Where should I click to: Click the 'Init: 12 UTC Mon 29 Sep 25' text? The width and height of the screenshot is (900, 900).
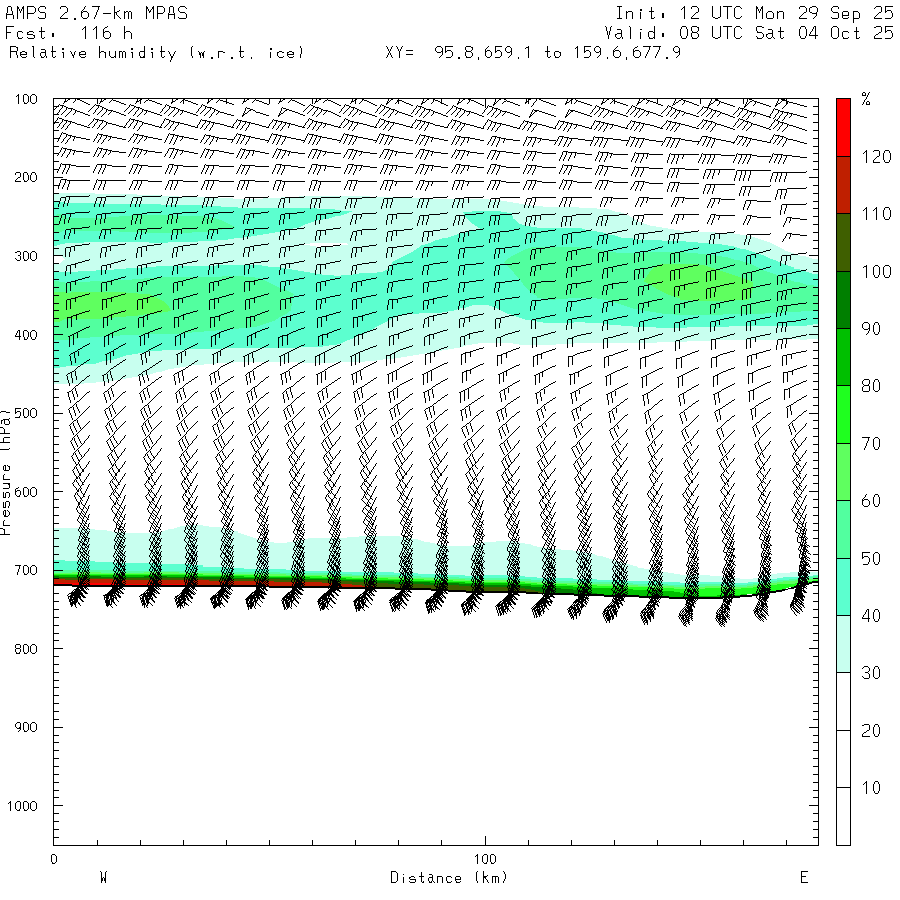(x=754, y=13)
